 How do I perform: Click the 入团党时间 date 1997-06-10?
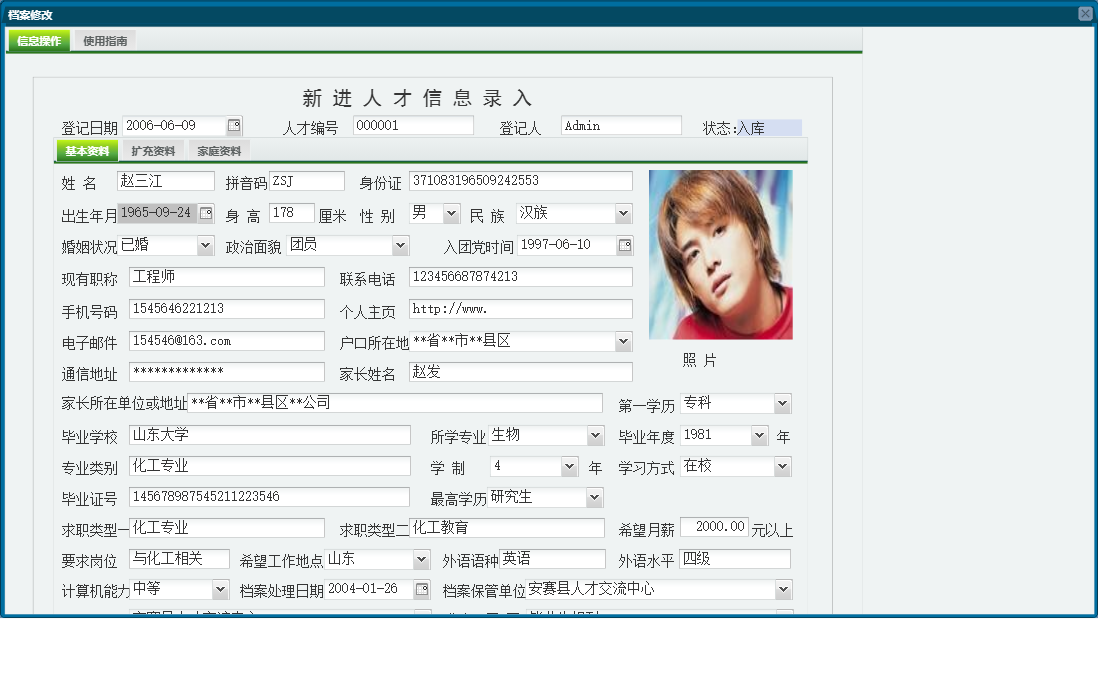567,245
